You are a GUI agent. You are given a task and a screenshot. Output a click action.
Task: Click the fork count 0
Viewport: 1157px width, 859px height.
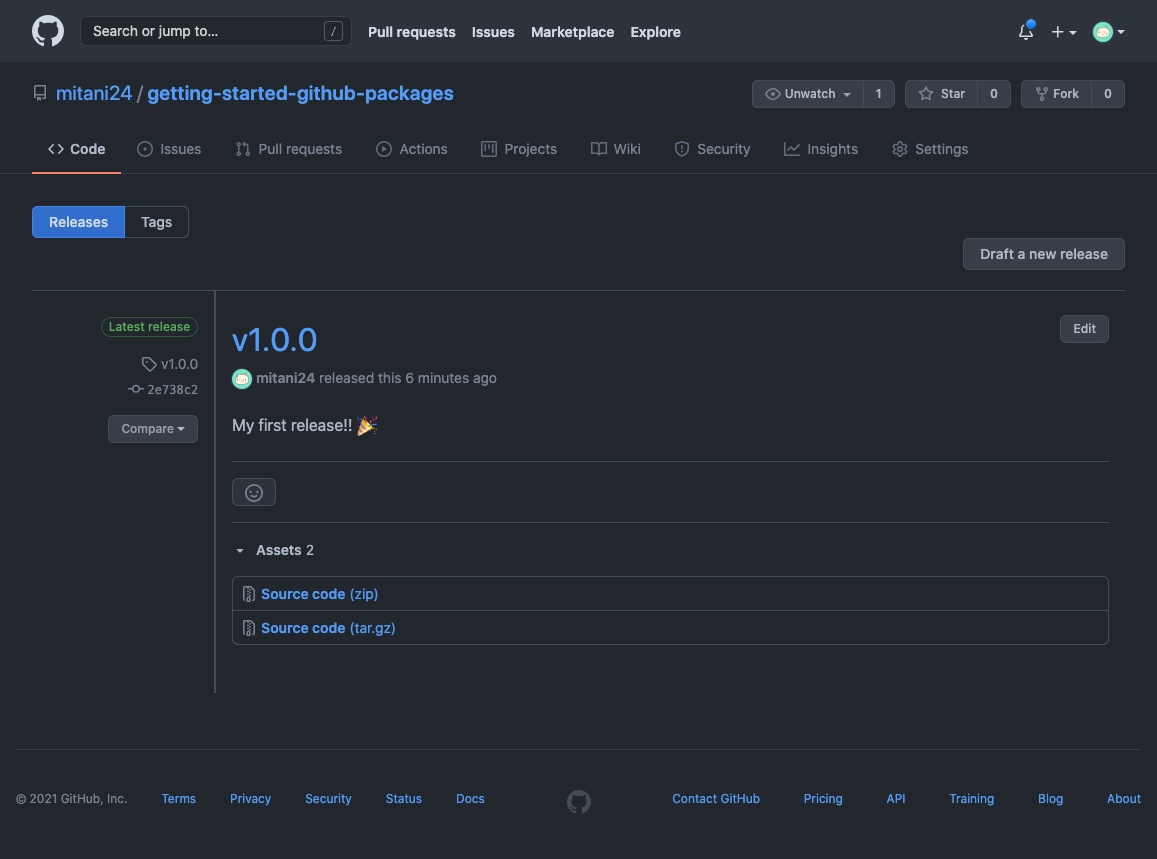(x=1108, y=94)
